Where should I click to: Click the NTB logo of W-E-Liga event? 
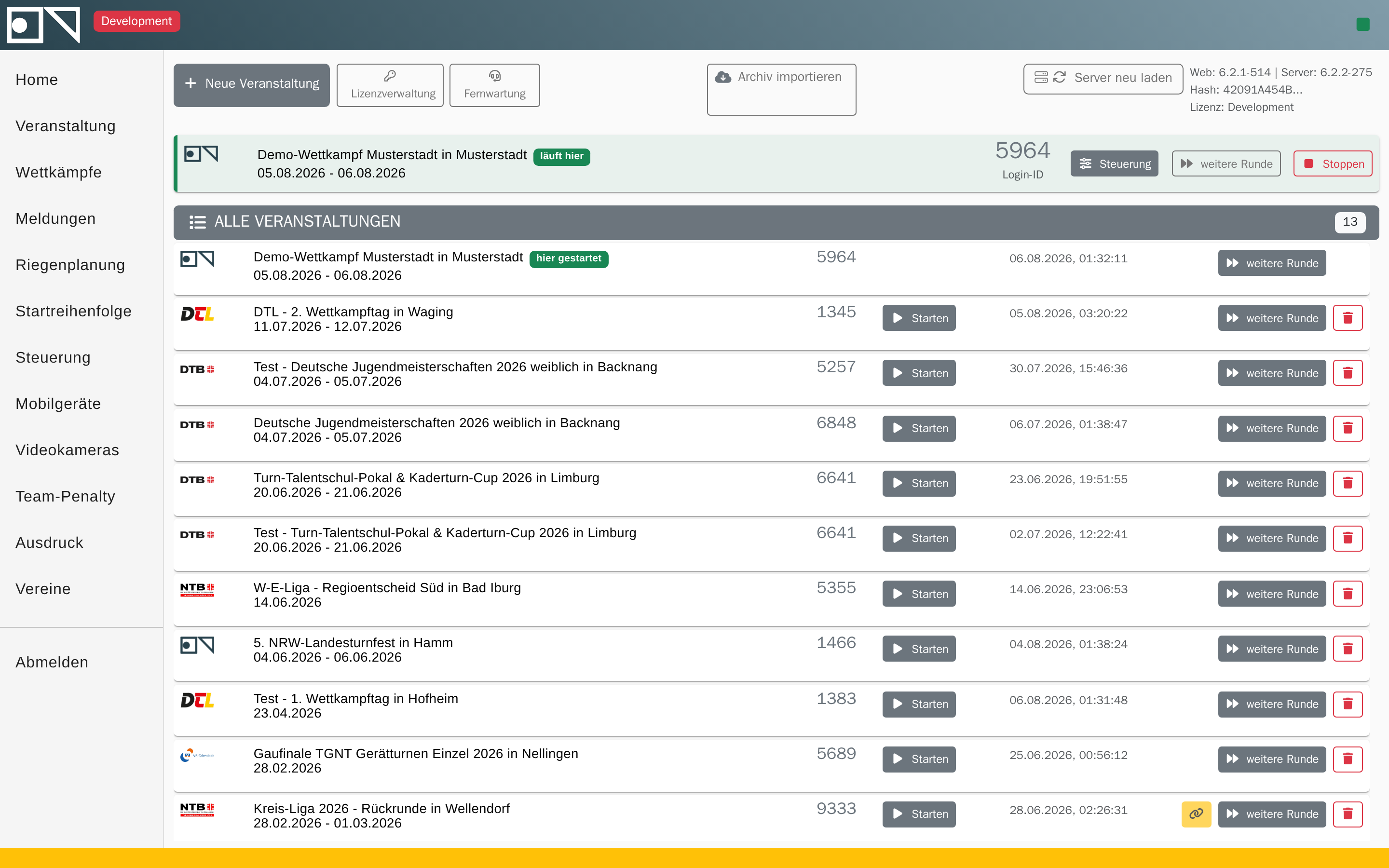(197, 590)
